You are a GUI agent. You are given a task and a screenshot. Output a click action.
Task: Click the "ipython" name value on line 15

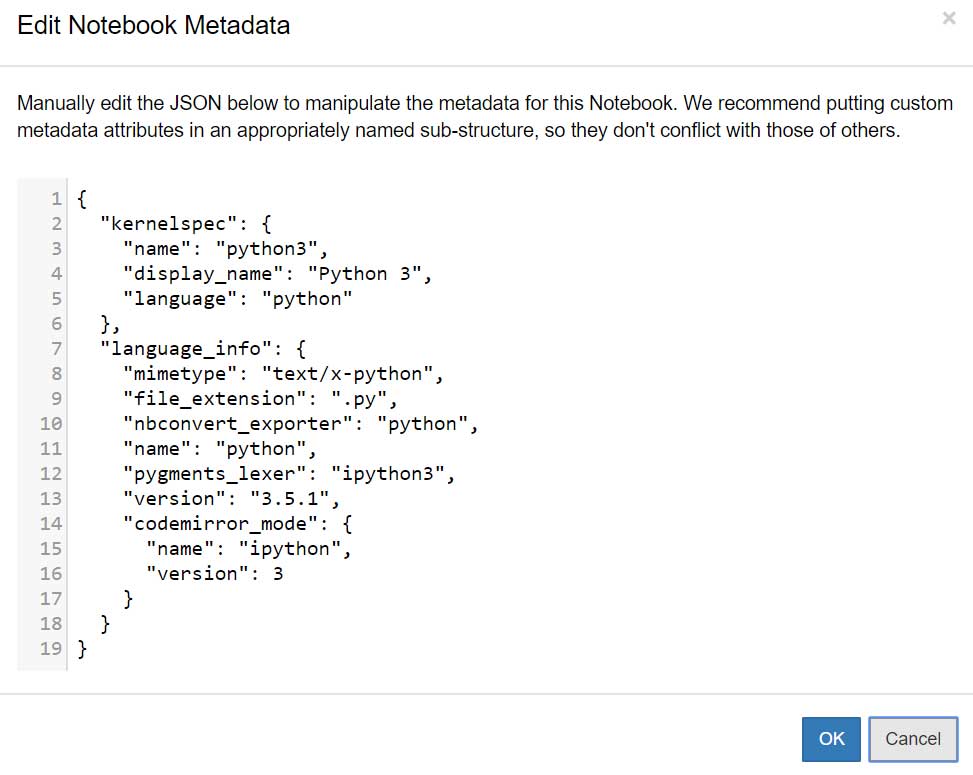click(x=298, y=548)
